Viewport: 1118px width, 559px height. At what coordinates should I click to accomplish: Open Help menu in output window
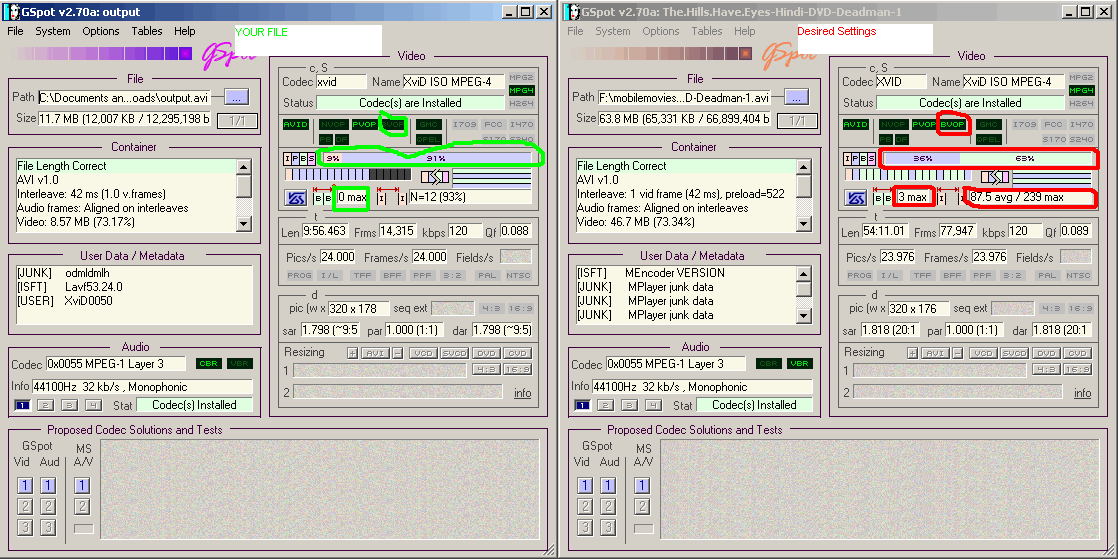coord(185,31)
